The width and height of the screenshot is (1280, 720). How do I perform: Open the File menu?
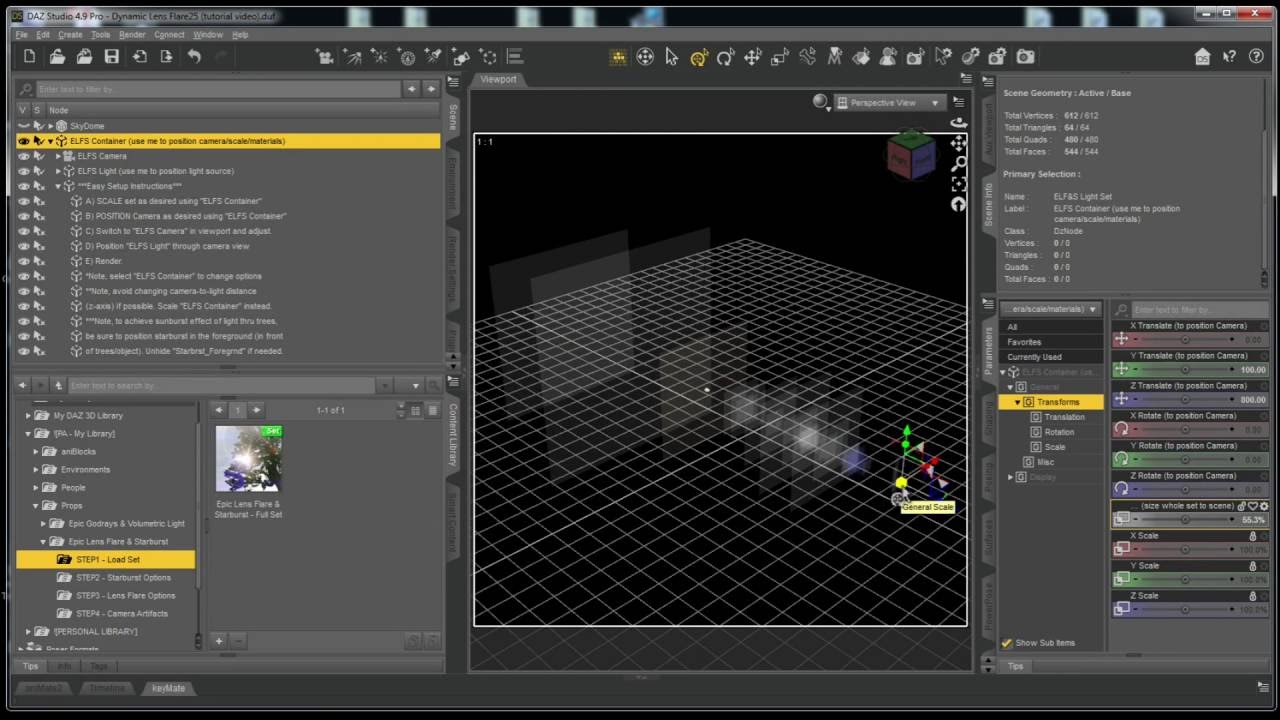click(21, 34)
